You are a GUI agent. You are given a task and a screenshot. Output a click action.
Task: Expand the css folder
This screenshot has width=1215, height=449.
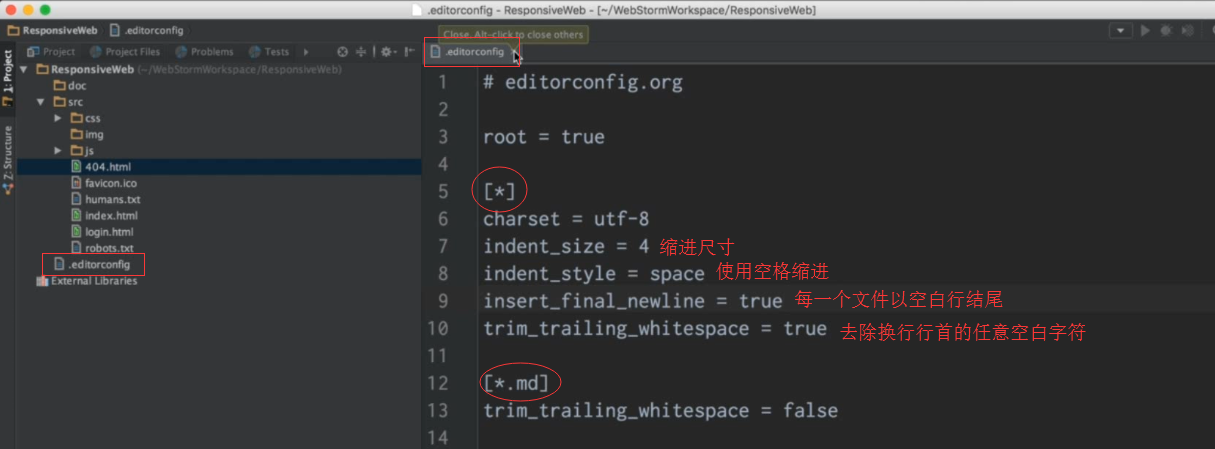point(58,118)
